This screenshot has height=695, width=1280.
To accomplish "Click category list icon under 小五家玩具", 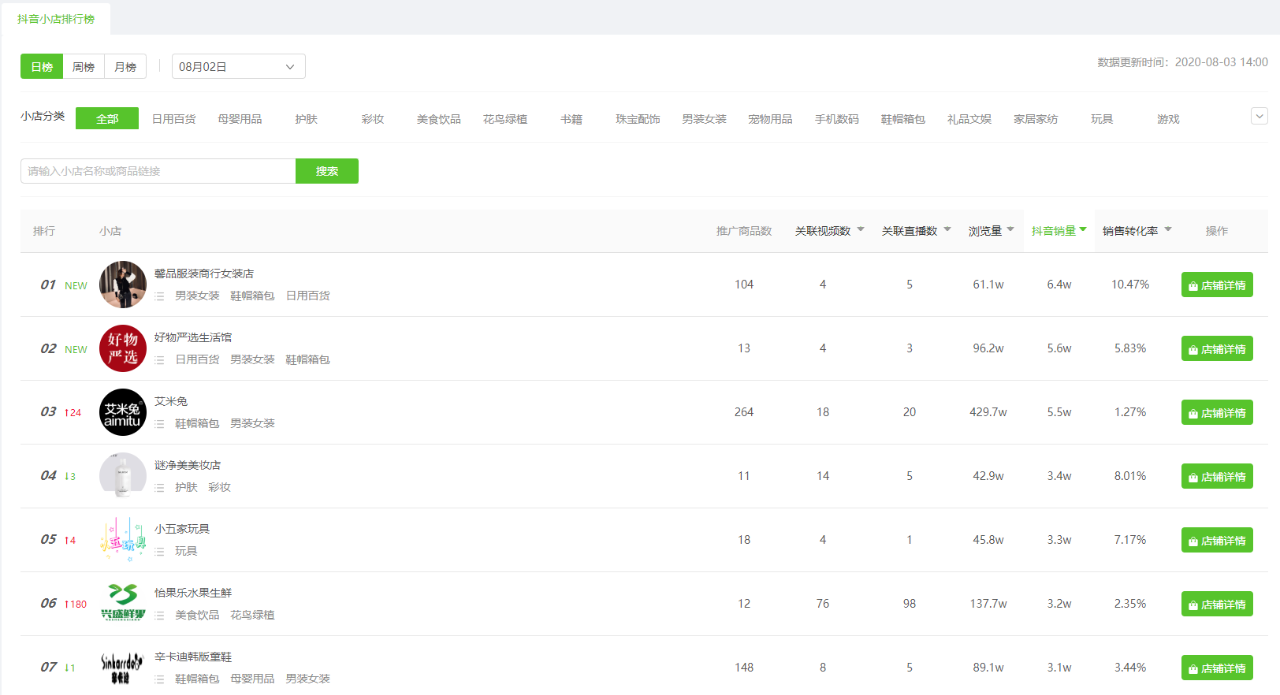I will [x=160, y=552].
